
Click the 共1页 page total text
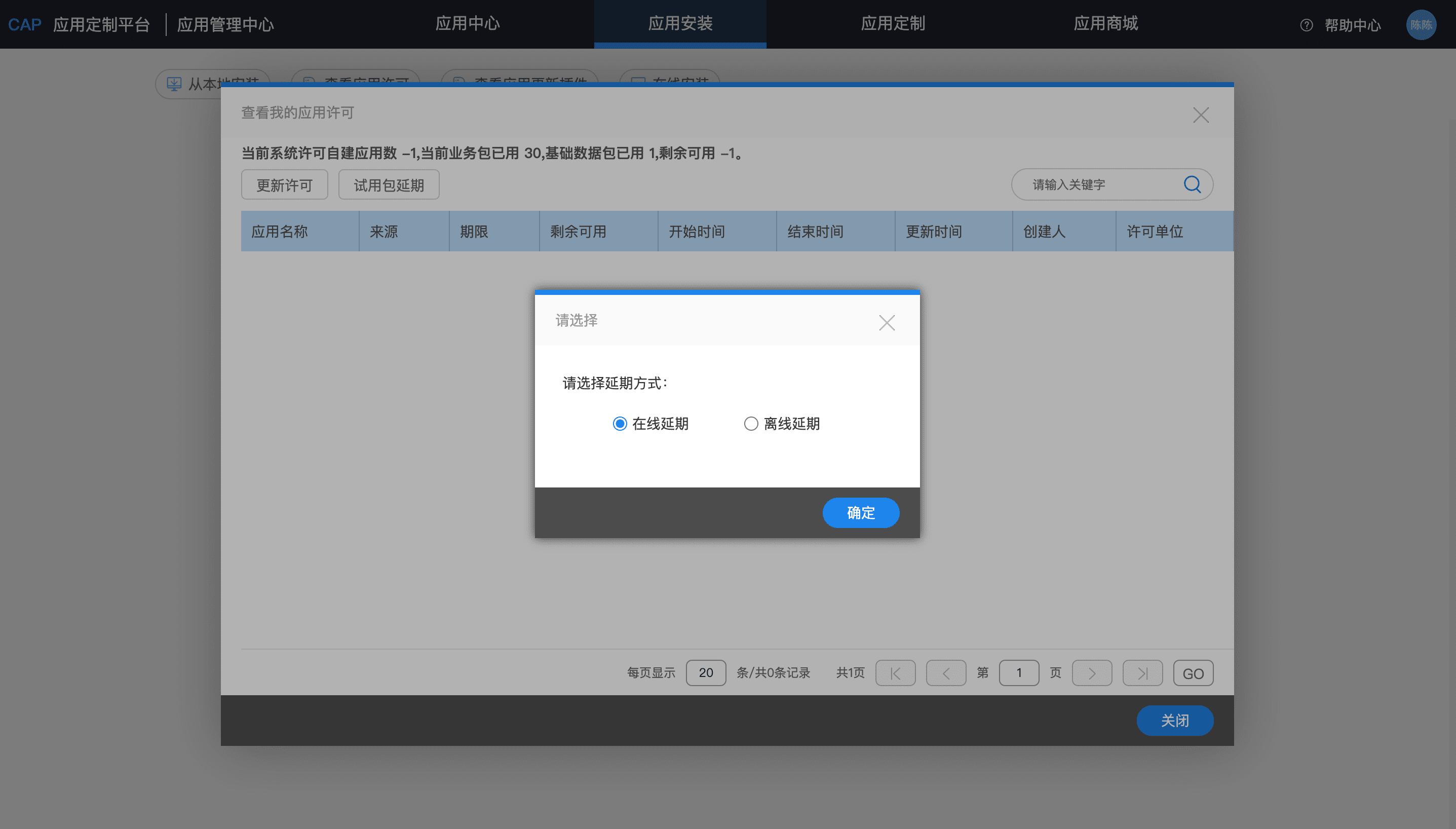pyautogui.click(x=851, y=673)
